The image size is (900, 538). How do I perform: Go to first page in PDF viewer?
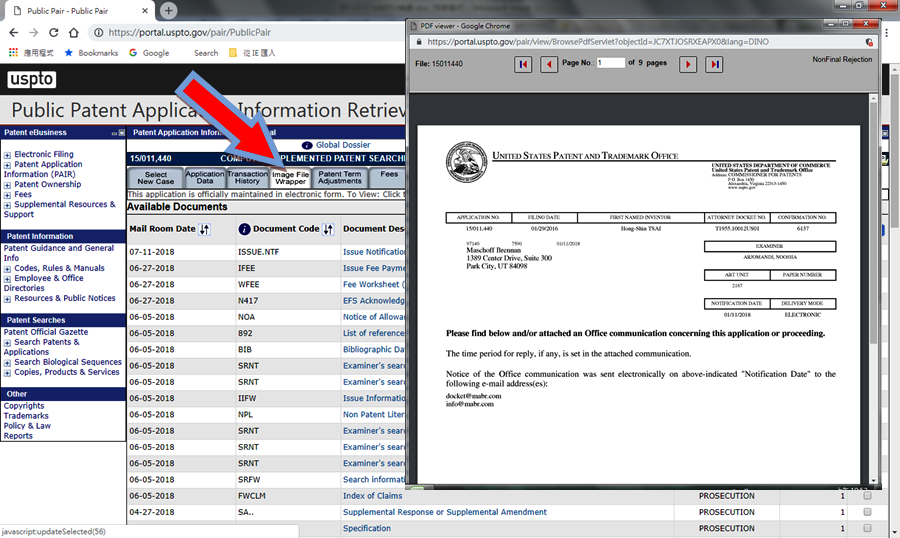click(x=523, y=64)
